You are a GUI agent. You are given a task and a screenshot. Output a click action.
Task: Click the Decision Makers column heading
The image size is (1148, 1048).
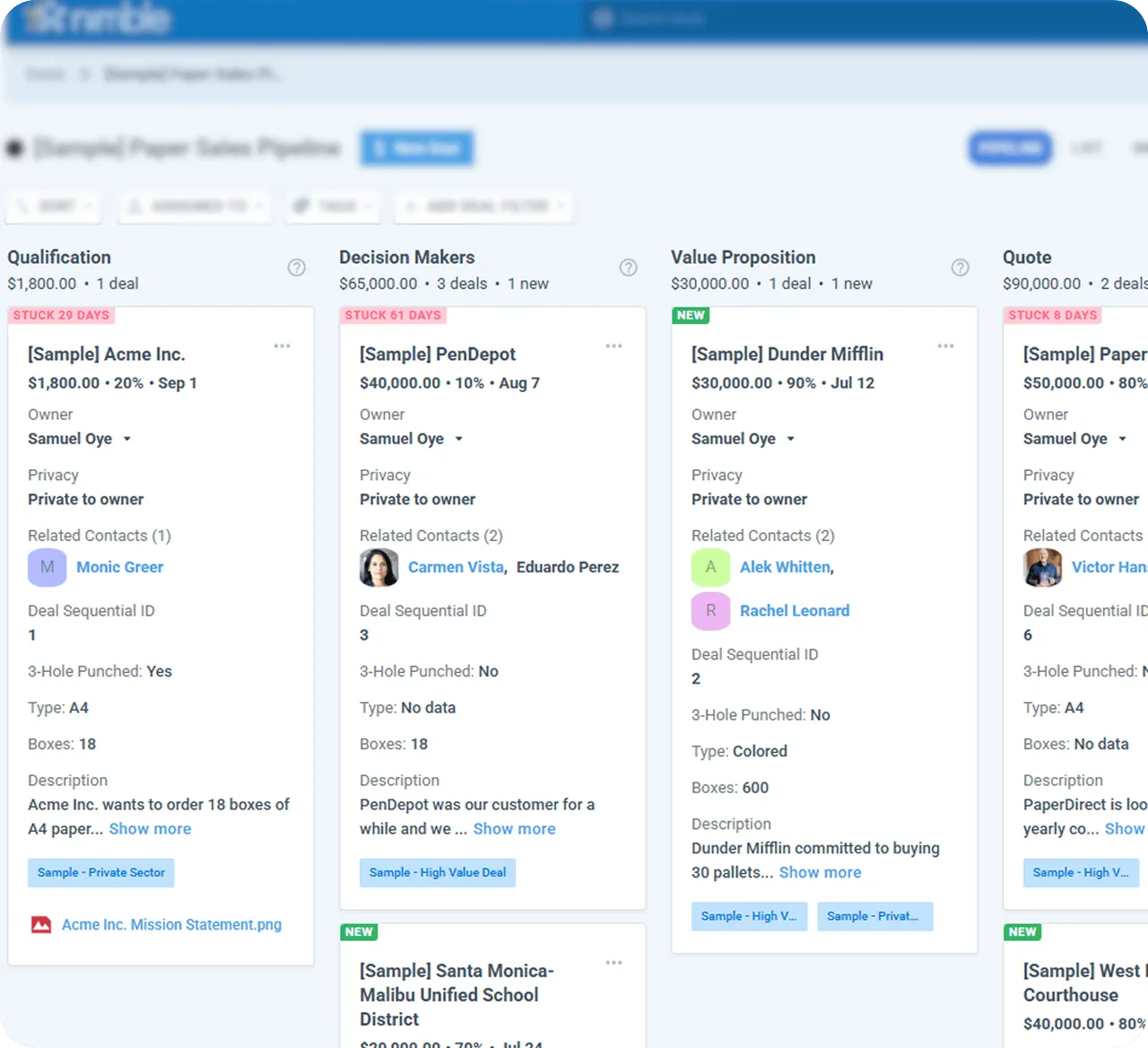(407, 258)
